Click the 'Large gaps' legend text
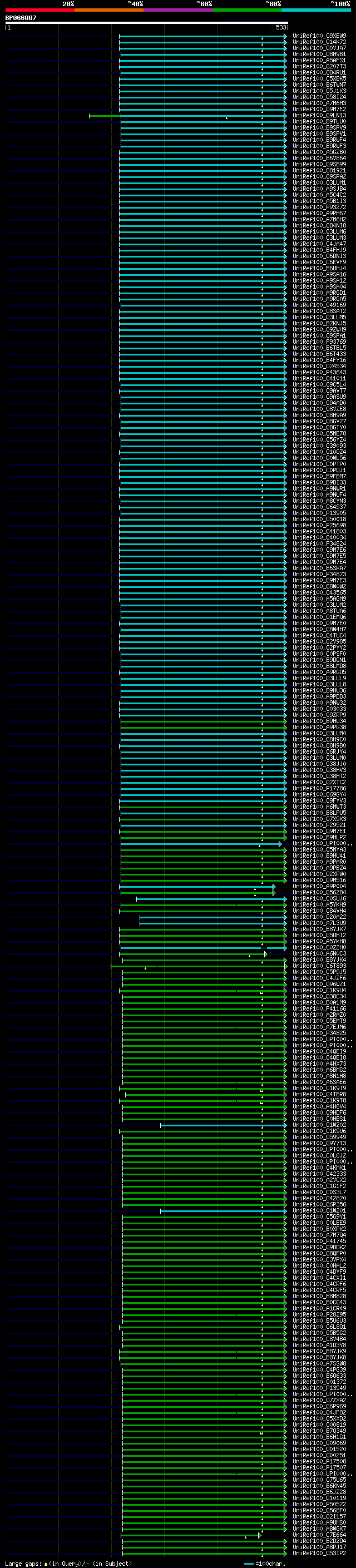This screenshot has width=356, height=1568. coord(23,1564)
